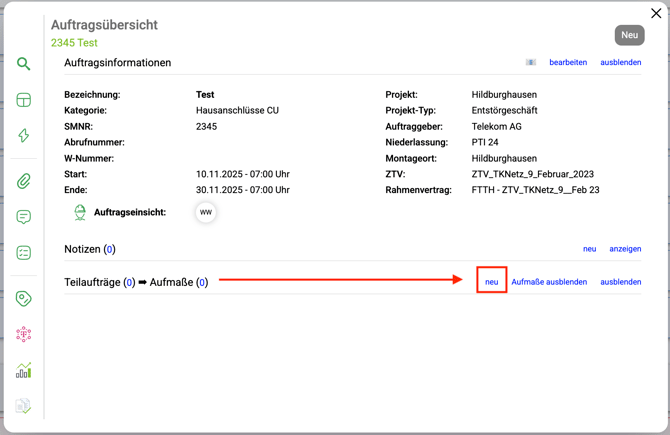
Task: Create new Teilauftrag with highlighted neu link
Action: tap(491, 282)
